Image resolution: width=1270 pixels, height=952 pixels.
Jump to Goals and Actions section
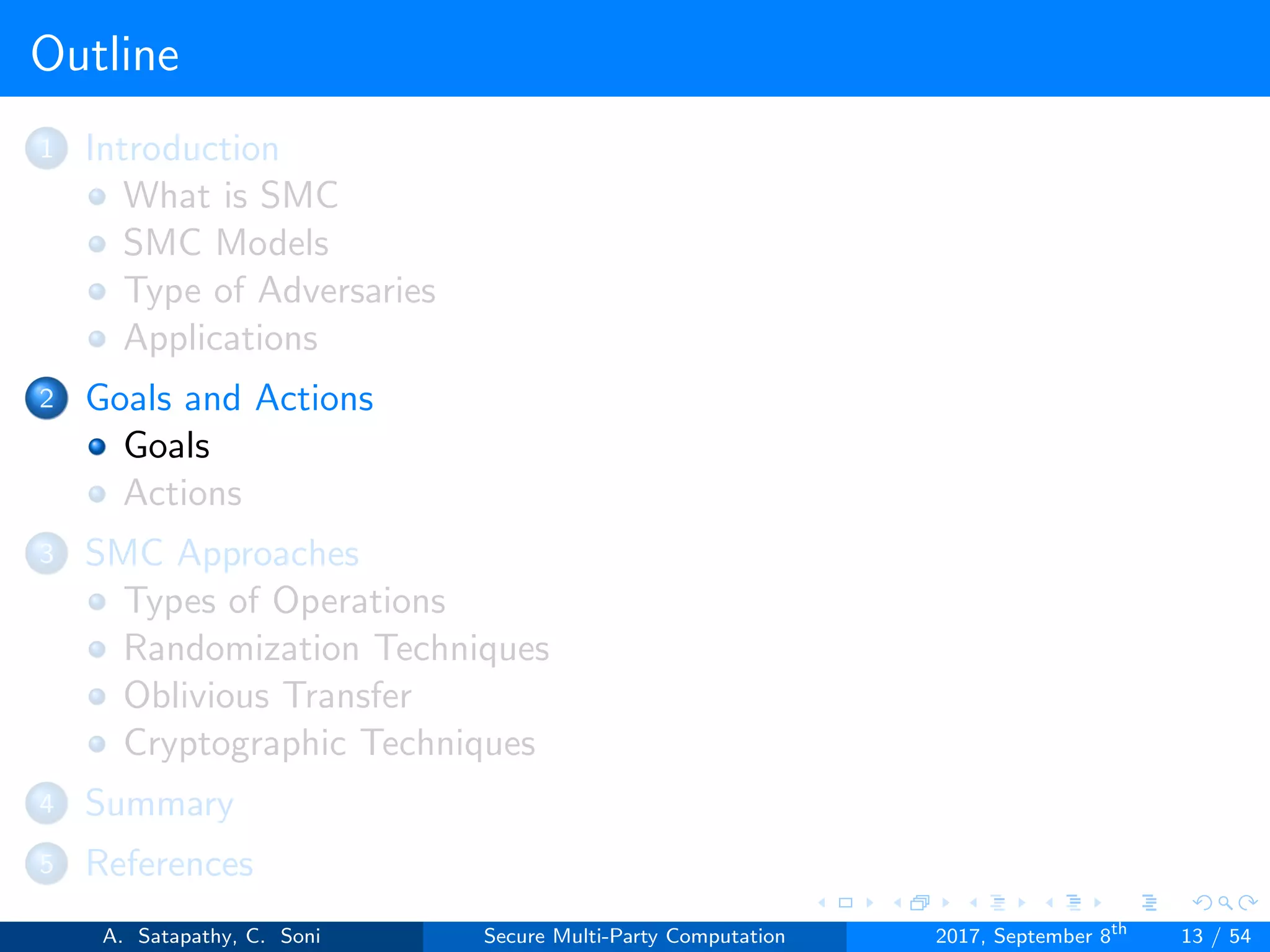point(229,398)
